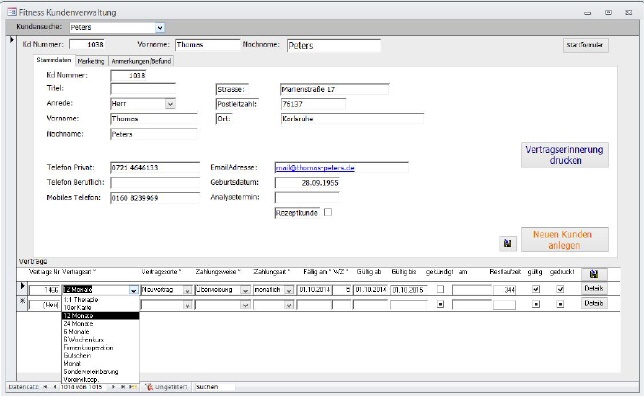Click the Neuen Kunden anlegen button
The height and width of the screenshot is (396, 644).
(x=565, y=240)
